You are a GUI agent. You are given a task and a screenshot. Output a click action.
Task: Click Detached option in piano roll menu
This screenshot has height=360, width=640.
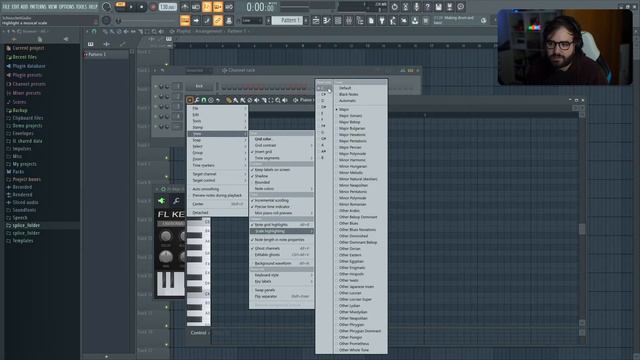tap(218, 213)
